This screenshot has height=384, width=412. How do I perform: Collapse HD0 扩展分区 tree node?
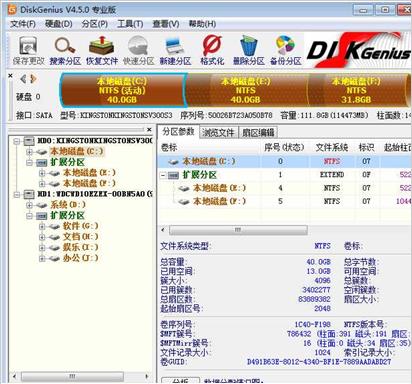tap(29, 162)
